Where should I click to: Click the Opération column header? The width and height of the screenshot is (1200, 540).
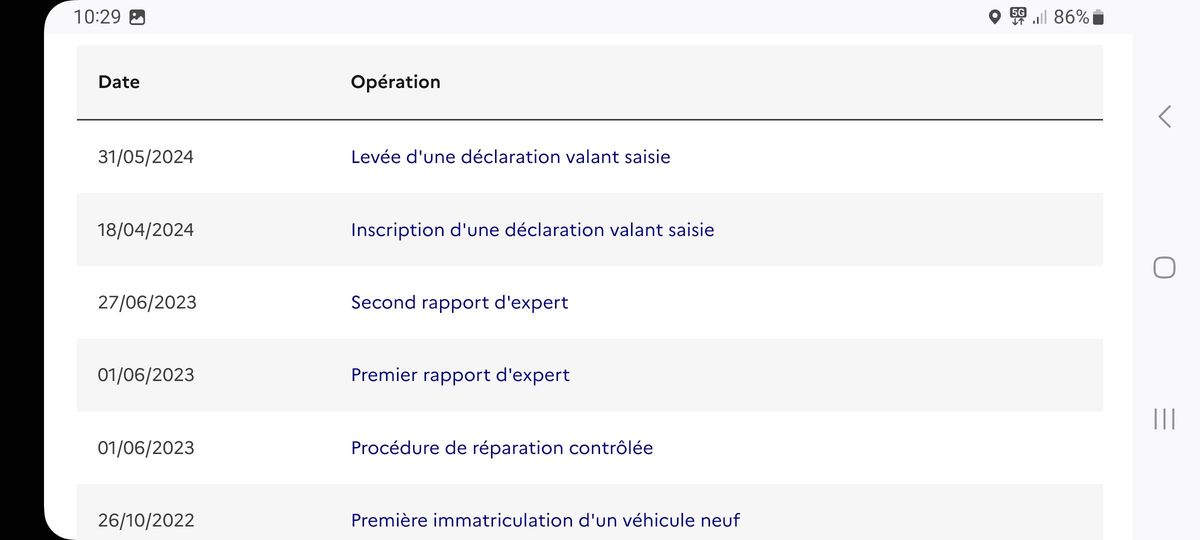[x=395, y=82]
